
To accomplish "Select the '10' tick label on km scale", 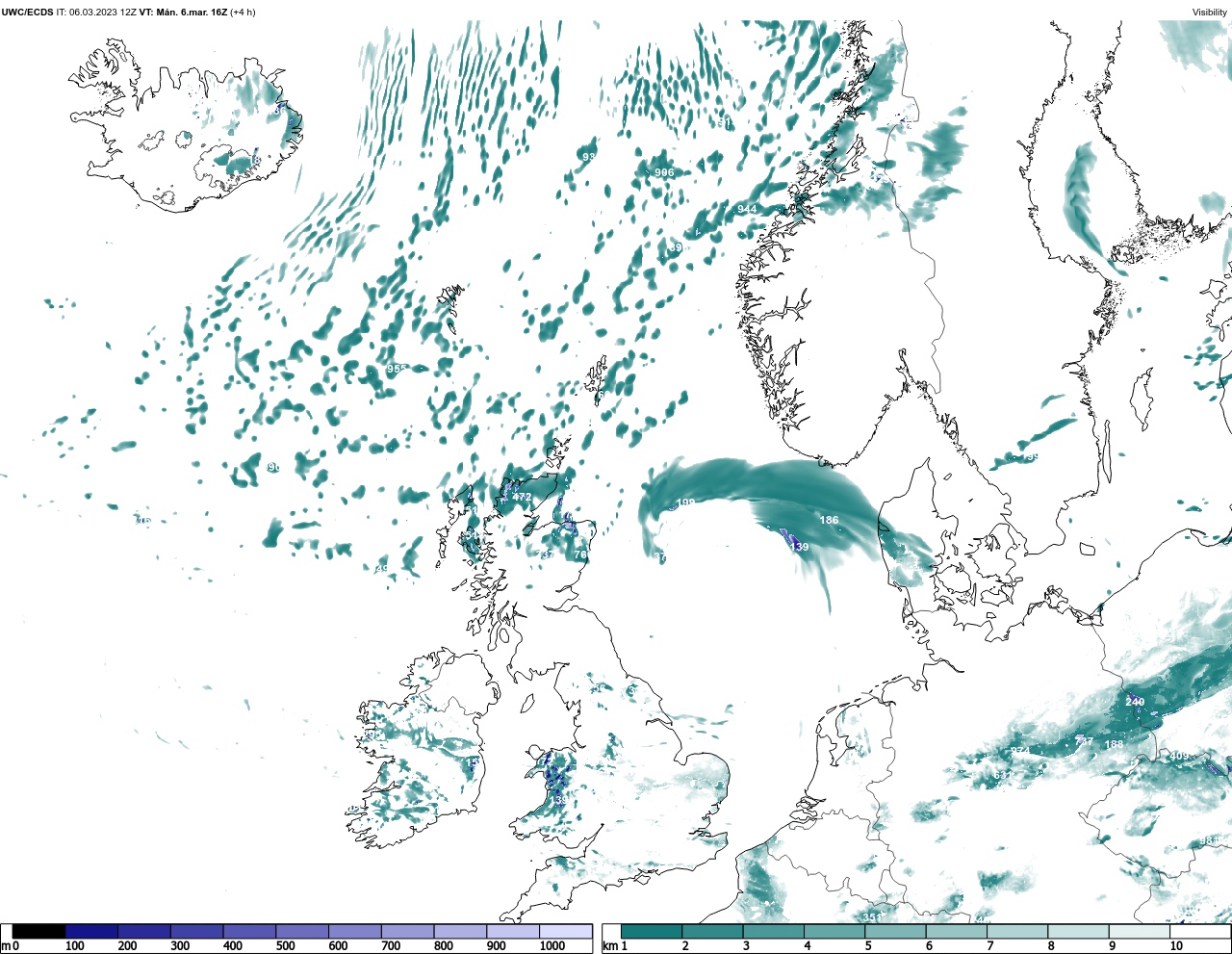I will [x=1176, y=946].
